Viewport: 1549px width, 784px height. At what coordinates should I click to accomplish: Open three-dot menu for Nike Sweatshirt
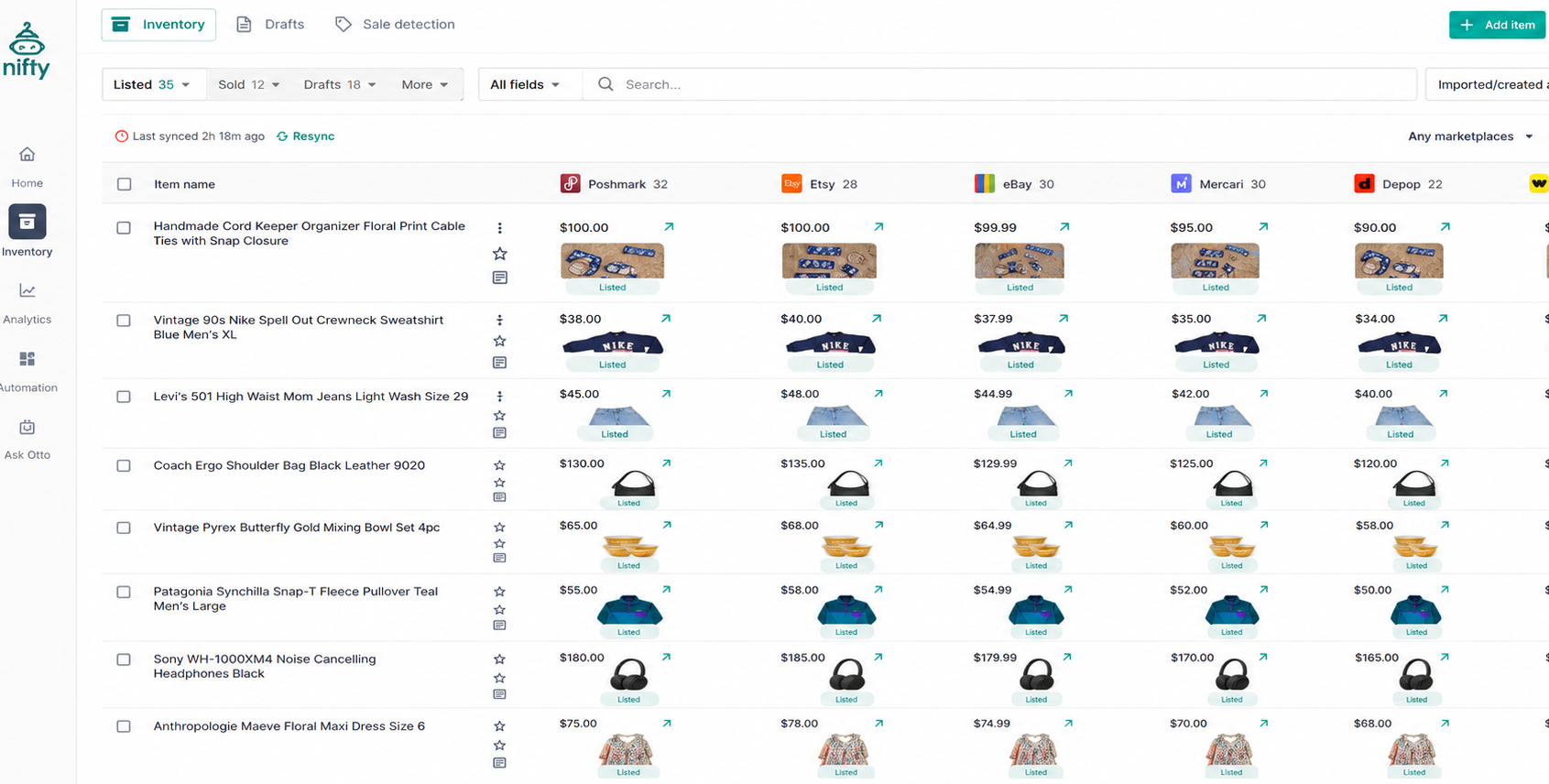tap(499, 321)
